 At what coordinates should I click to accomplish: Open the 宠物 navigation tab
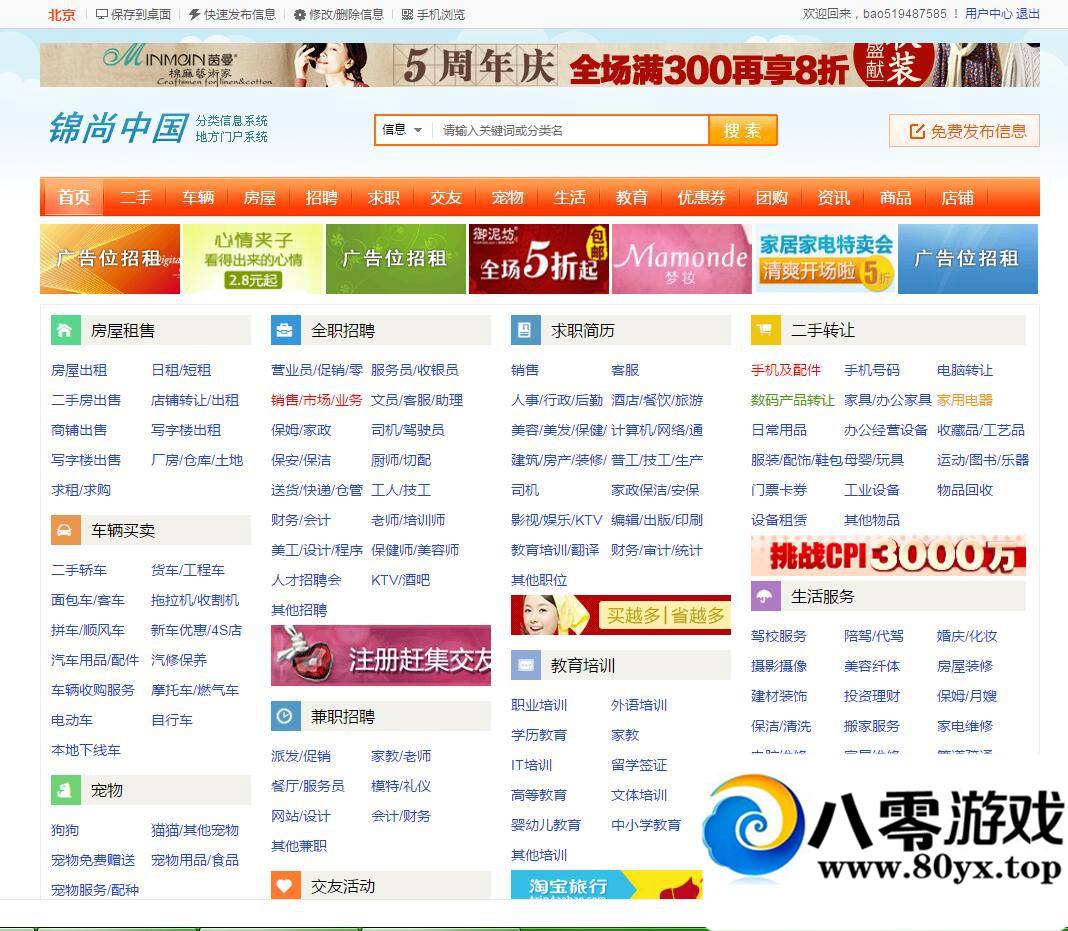coord(507,198)
